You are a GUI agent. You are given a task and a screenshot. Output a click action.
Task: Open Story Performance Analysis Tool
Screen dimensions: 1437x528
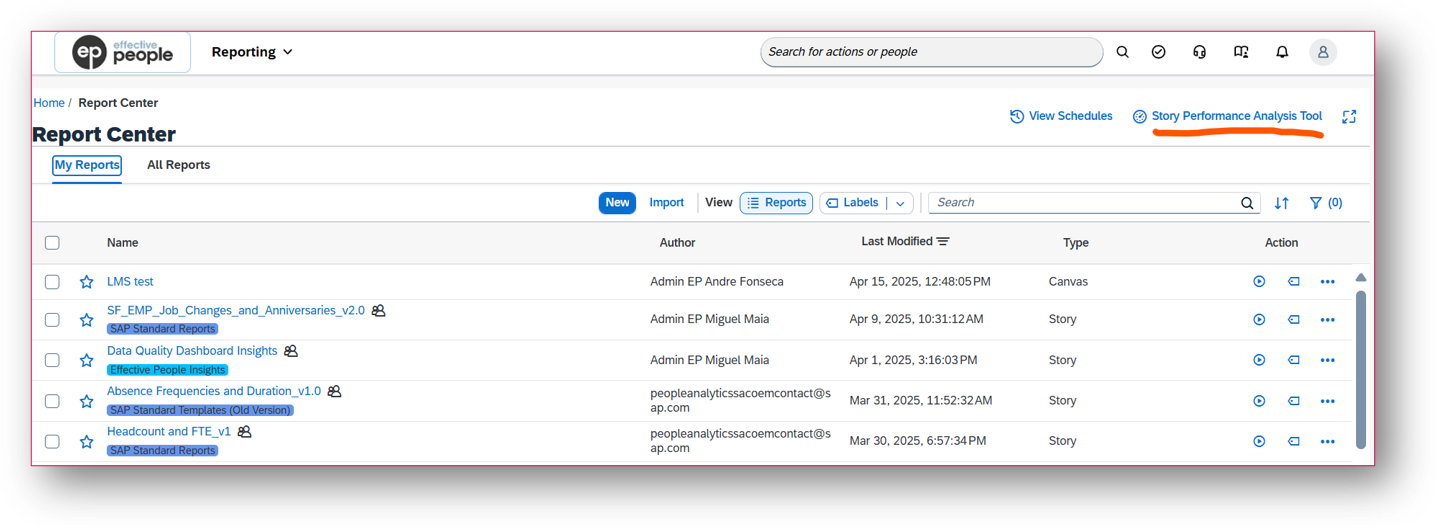[1227, 116]
